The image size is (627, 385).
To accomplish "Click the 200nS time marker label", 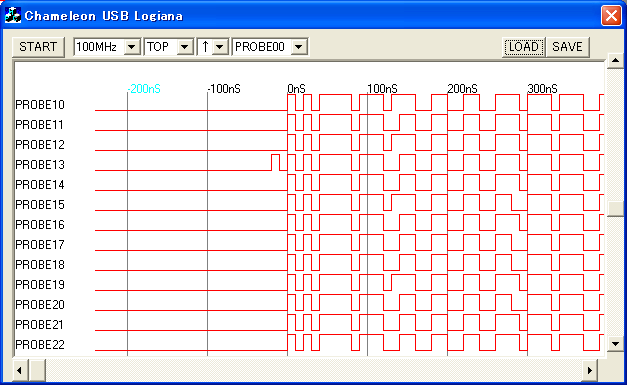I will (x=462, y=89).
